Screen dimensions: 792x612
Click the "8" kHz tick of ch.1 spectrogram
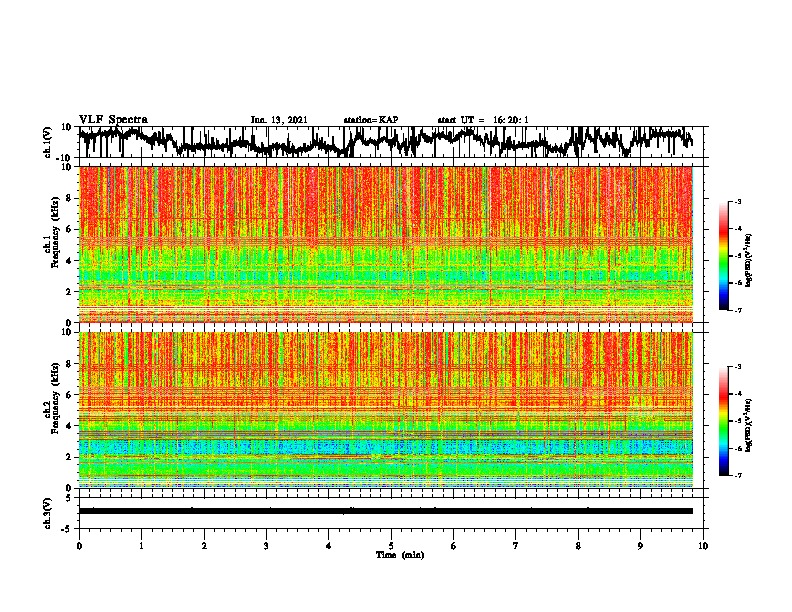70,198
